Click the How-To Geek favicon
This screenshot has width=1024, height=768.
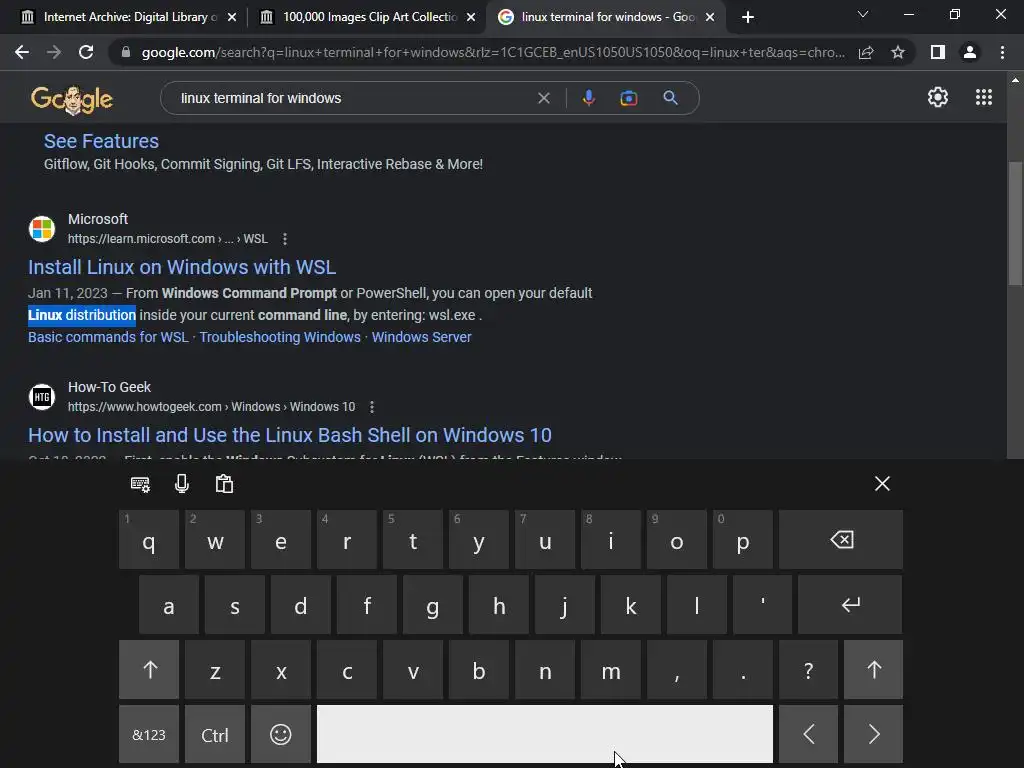point(42,396)
